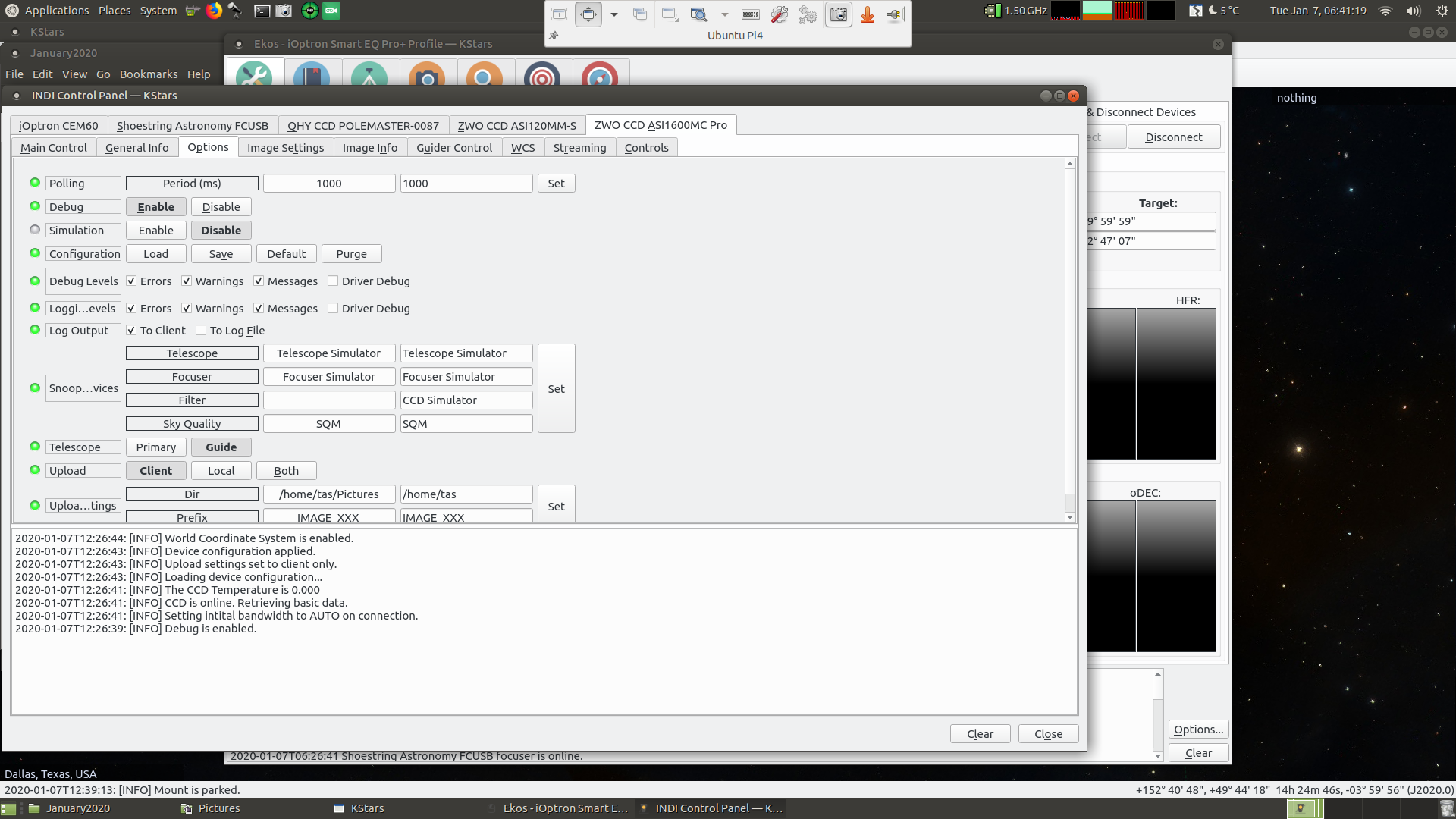Open the Ekos scheduler notebook icon tab
Screen dimensions: 1456x819
(312, 75)
